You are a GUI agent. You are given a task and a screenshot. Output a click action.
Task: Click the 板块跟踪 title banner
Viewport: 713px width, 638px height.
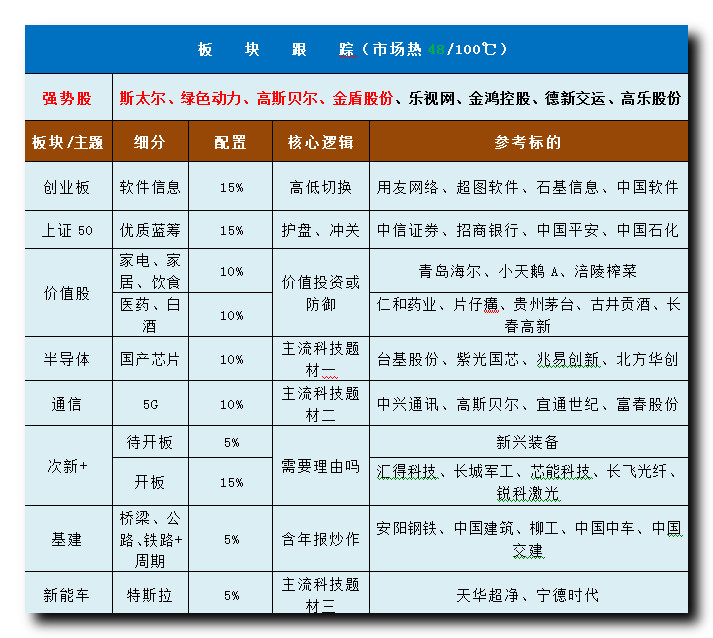(x=356, y=49)
